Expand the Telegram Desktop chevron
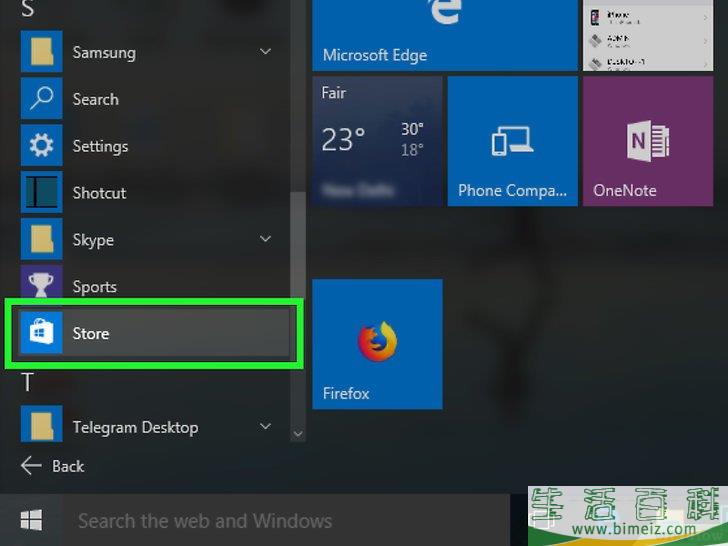The image size is (728, 546). tap(265, 426)
